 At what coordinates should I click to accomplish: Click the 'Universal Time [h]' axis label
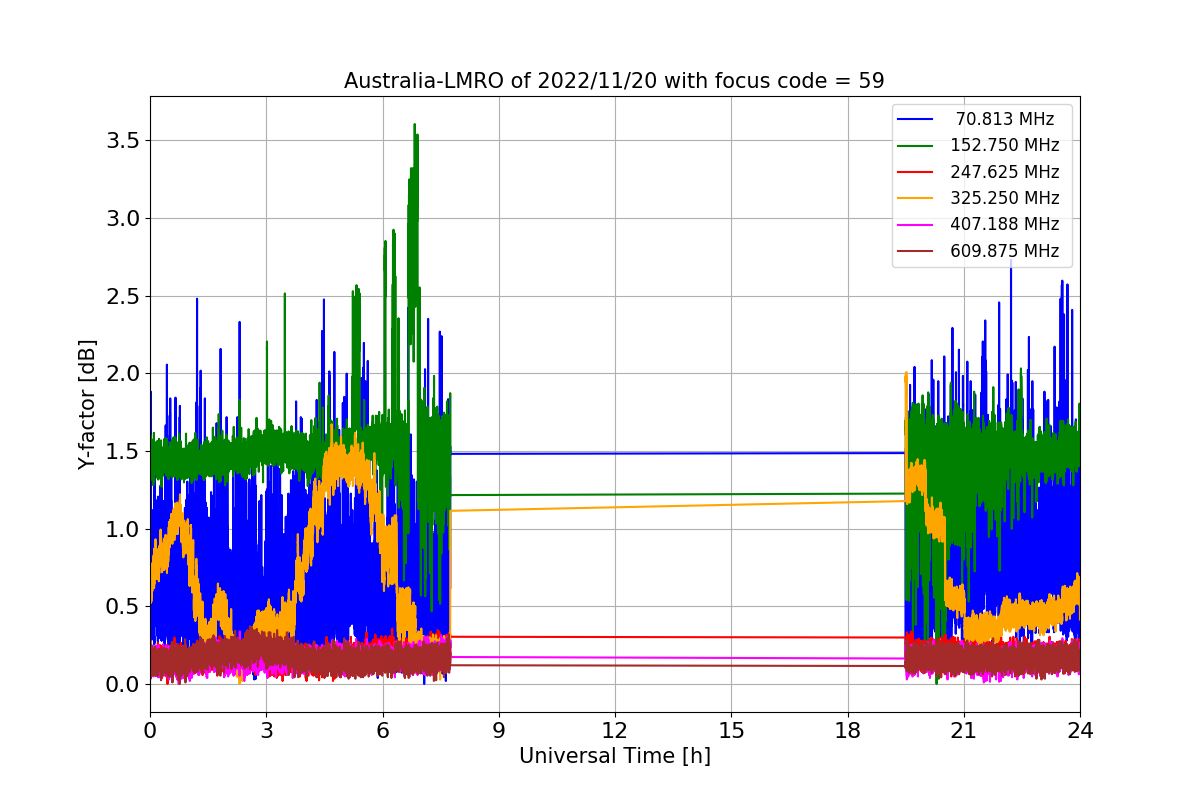click(615, 757)
